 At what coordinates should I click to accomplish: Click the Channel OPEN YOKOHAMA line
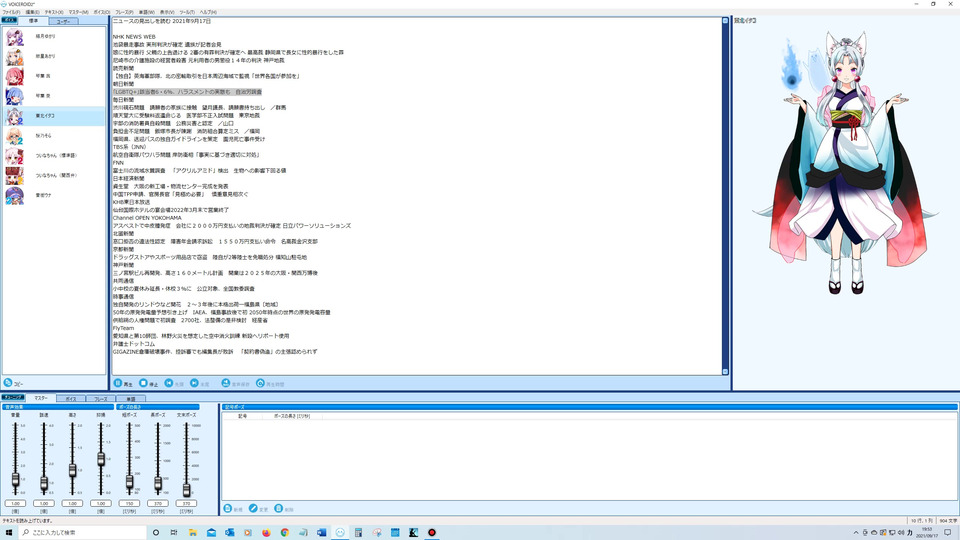click(x=147, y=218)
